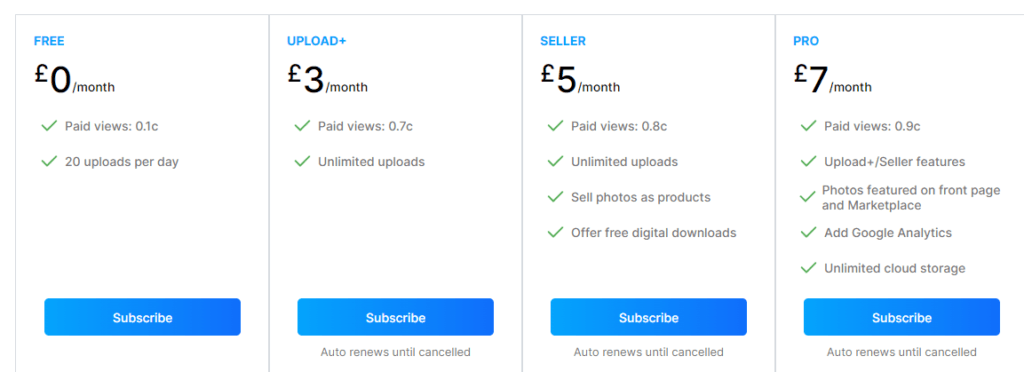
Task: Click checkmark next to Upload+/Seller features
Action: pos(808,161)
